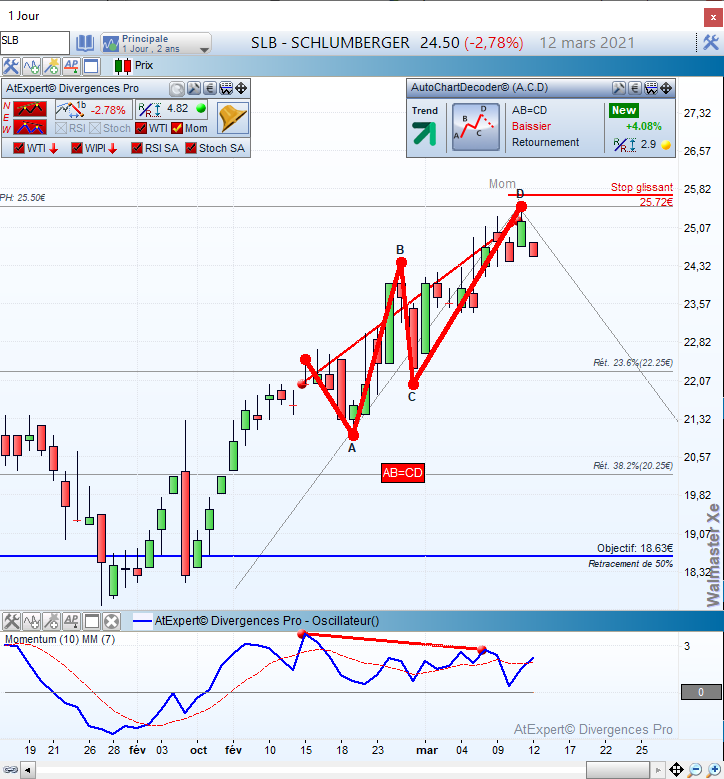The width and height of the screenshot is (724, 779).
Task: Uncheck the RSI SA checkbox
Action: (x=137, y=148)
